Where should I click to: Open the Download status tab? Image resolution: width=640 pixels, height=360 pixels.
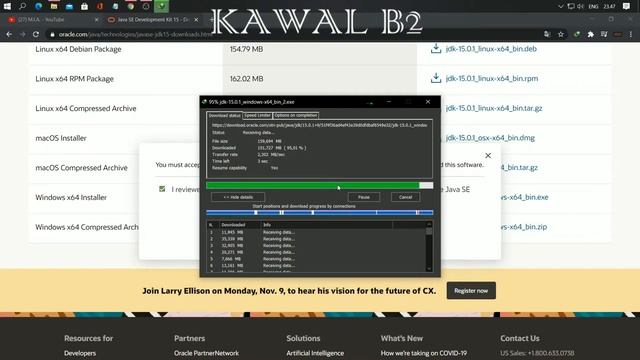coord(224,116)
